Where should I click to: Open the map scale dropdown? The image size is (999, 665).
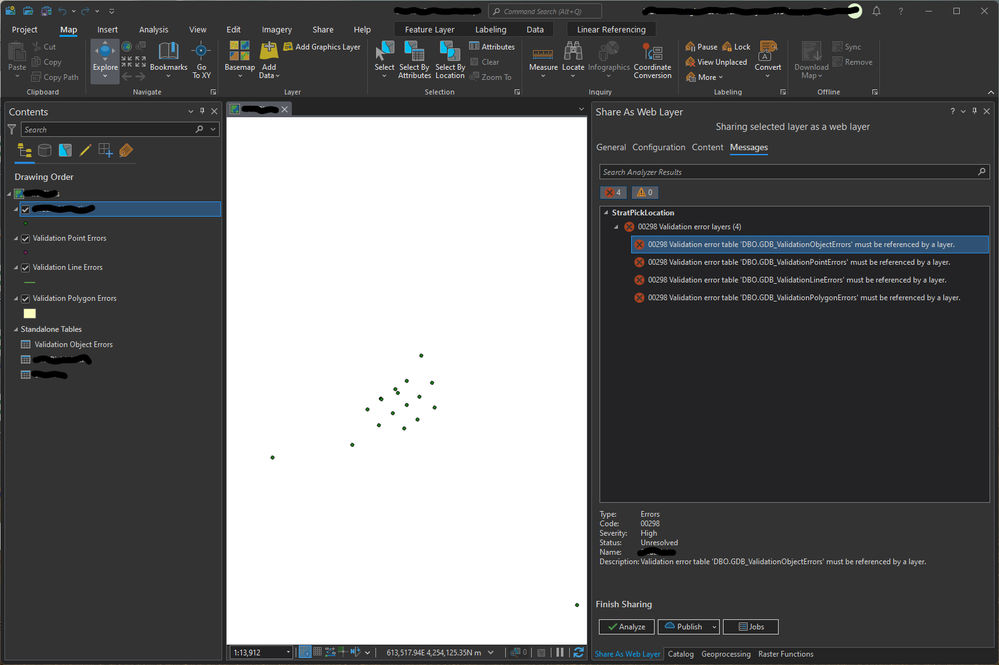pos(288,653)
